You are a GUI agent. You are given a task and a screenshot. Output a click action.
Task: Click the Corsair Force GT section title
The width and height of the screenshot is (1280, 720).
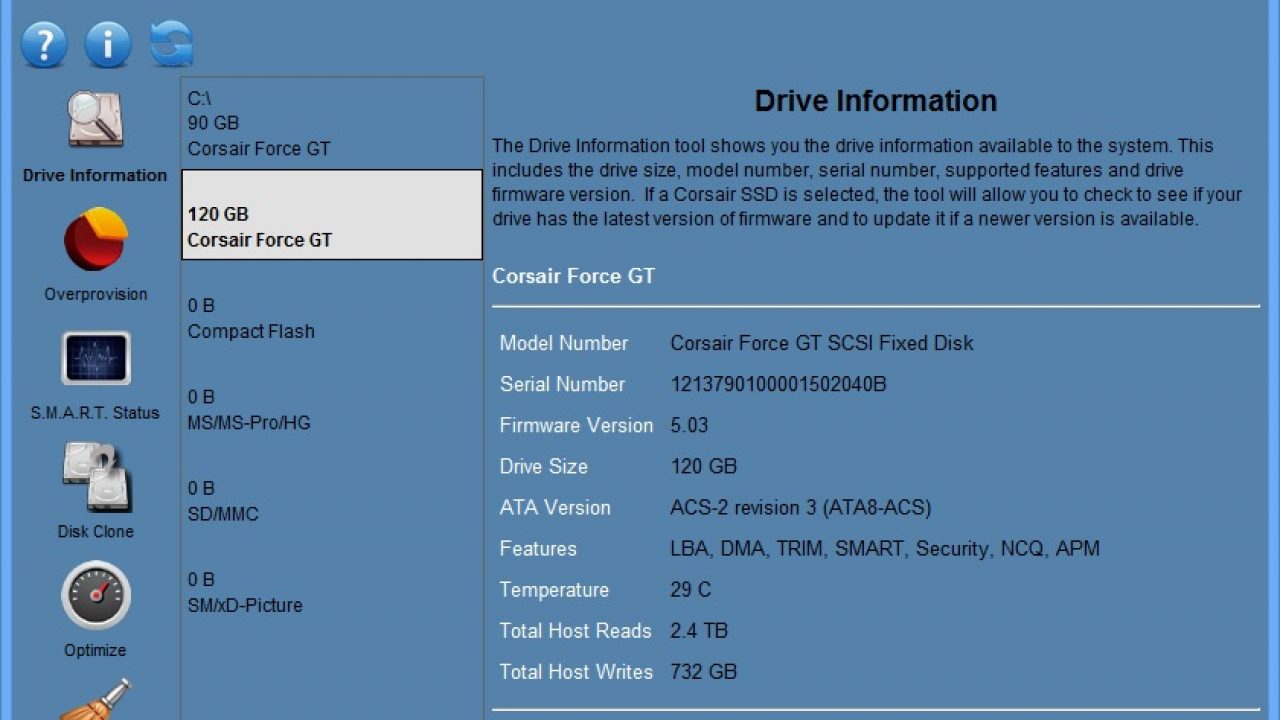coord(573,276)
